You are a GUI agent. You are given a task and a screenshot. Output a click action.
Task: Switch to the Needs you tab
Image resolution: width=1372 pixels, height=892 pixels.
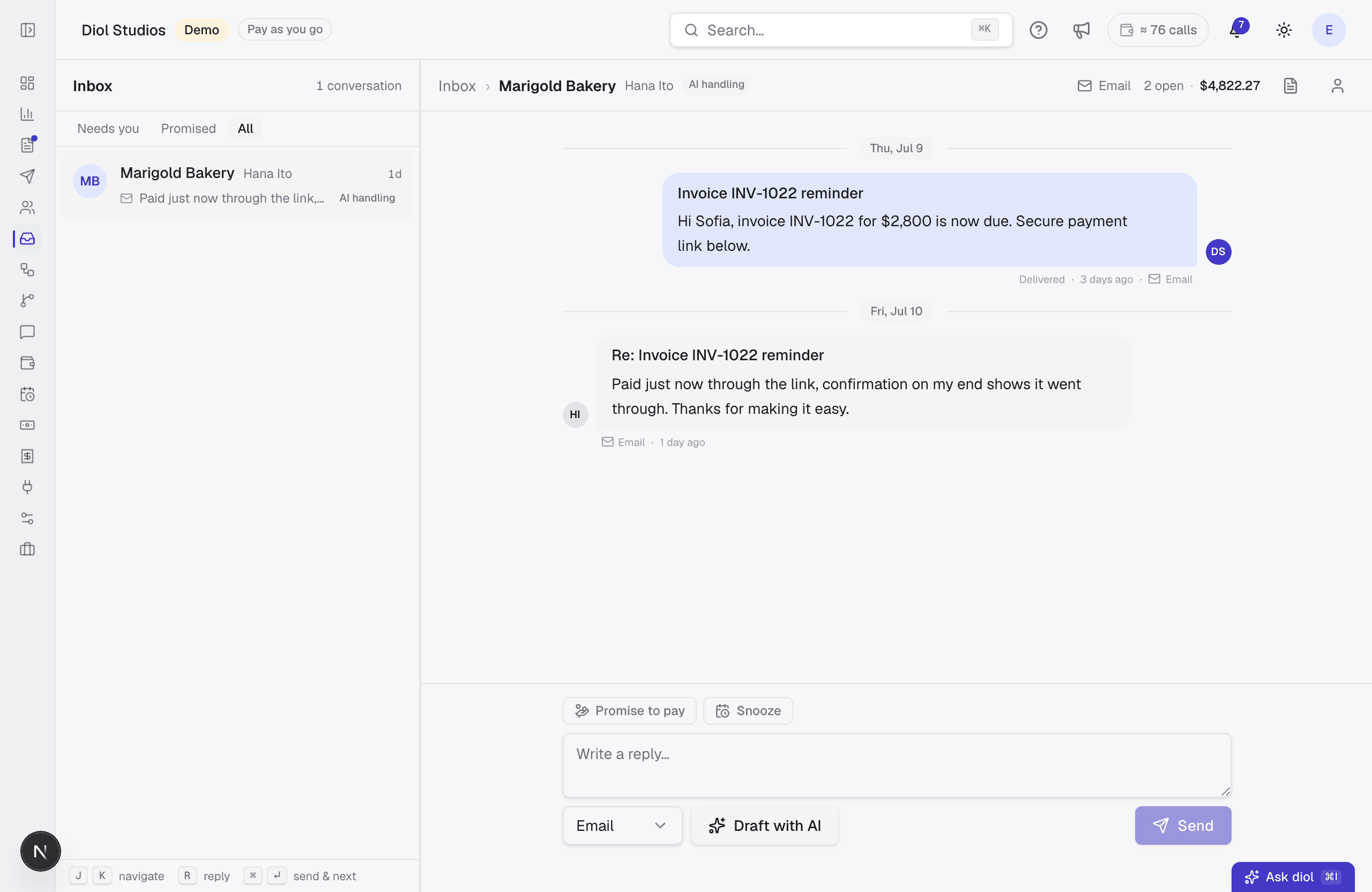[x=108, y=129]
